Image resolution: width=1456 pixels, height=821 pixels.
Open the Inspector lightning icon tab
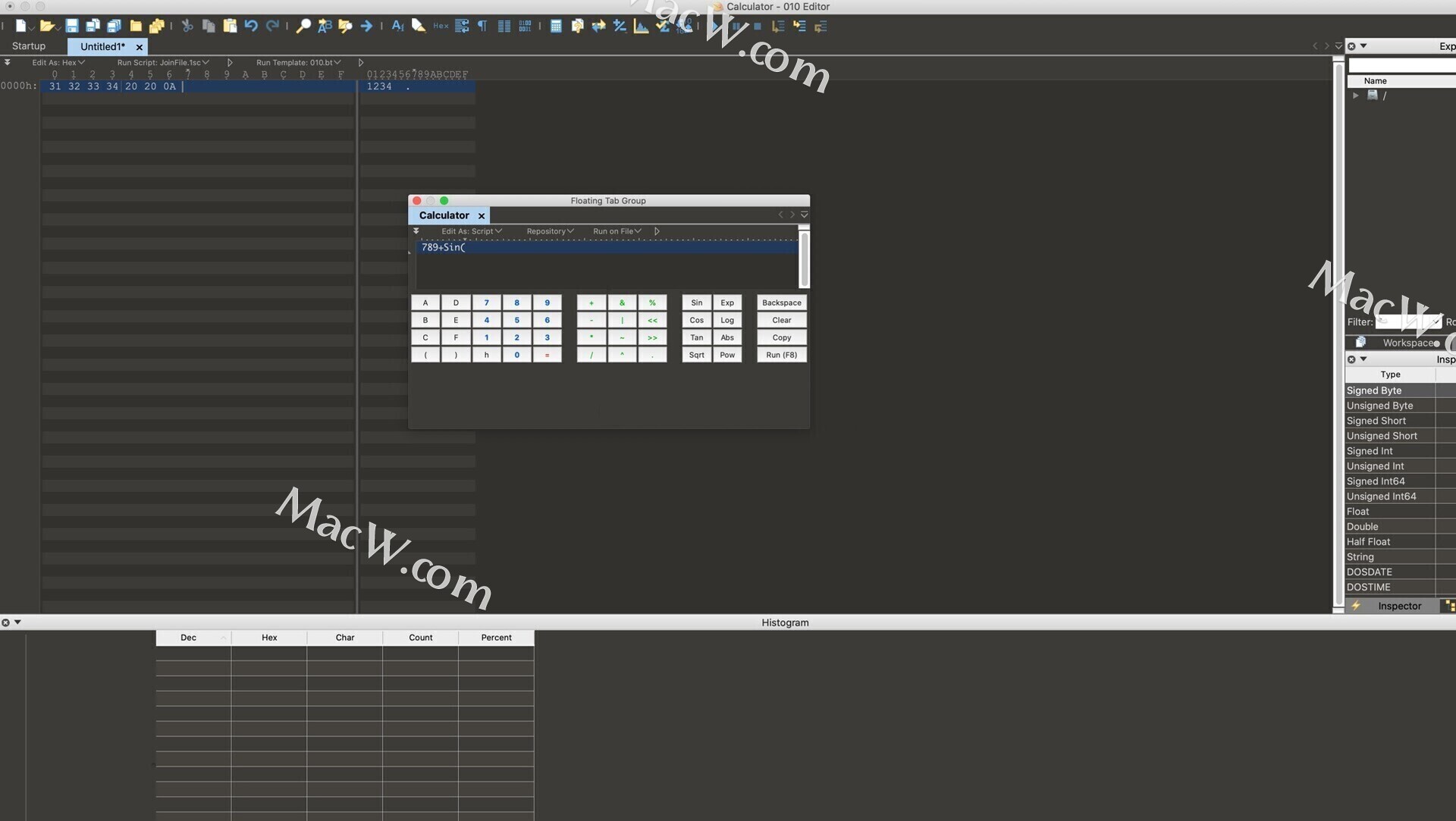[x=1356, y=606]
